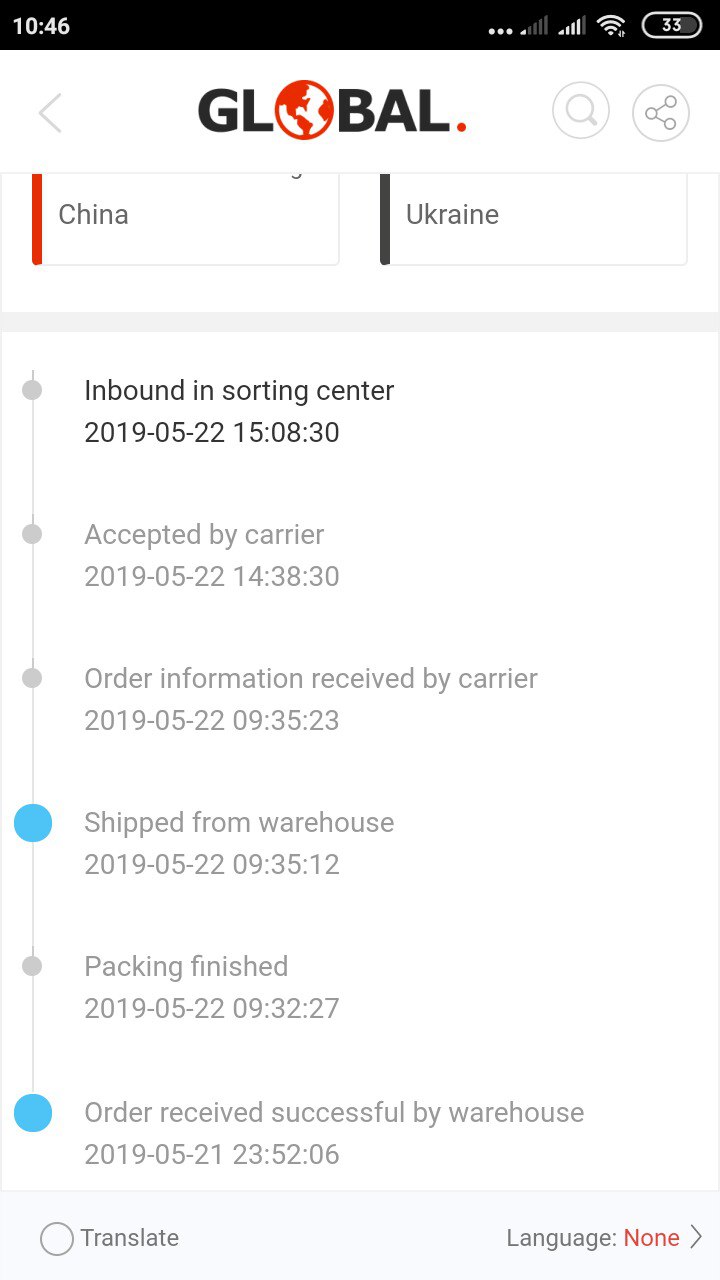
Task: Tap the gray dot beside Packing finished
Action: (32, 966)
